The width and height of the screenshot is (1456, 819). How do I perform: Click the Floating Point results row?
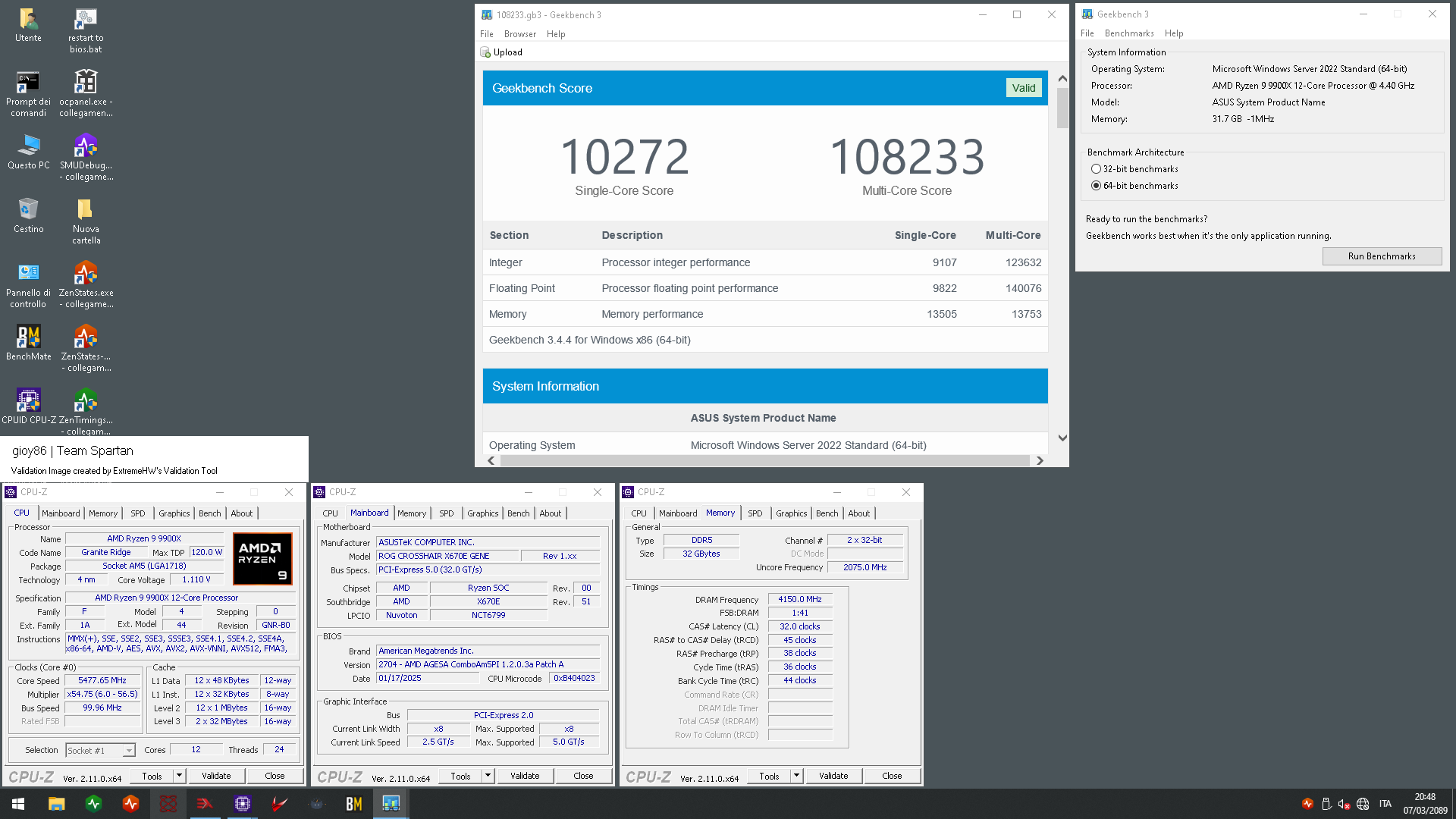(x=765, y=288)
